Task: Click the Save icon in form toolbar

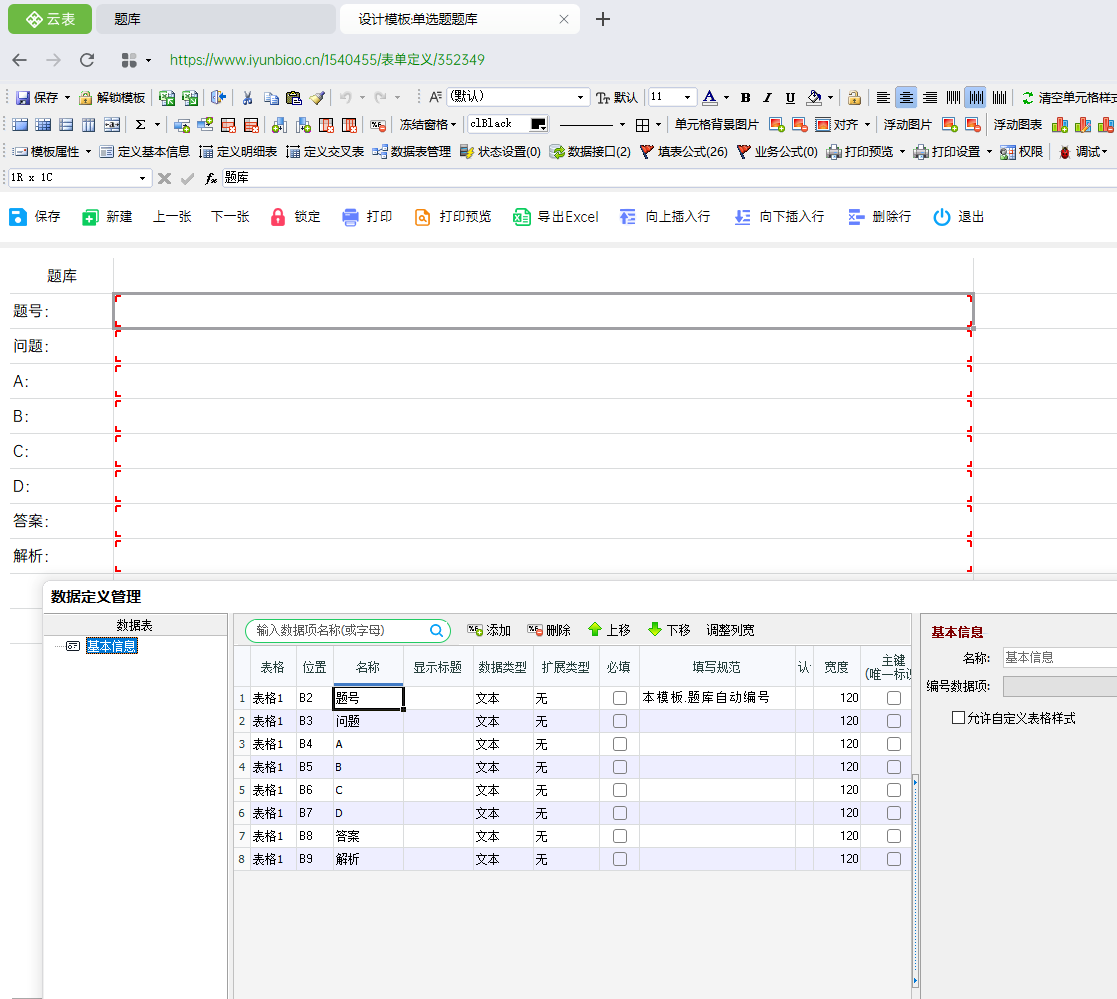Action: coord(18,217)
